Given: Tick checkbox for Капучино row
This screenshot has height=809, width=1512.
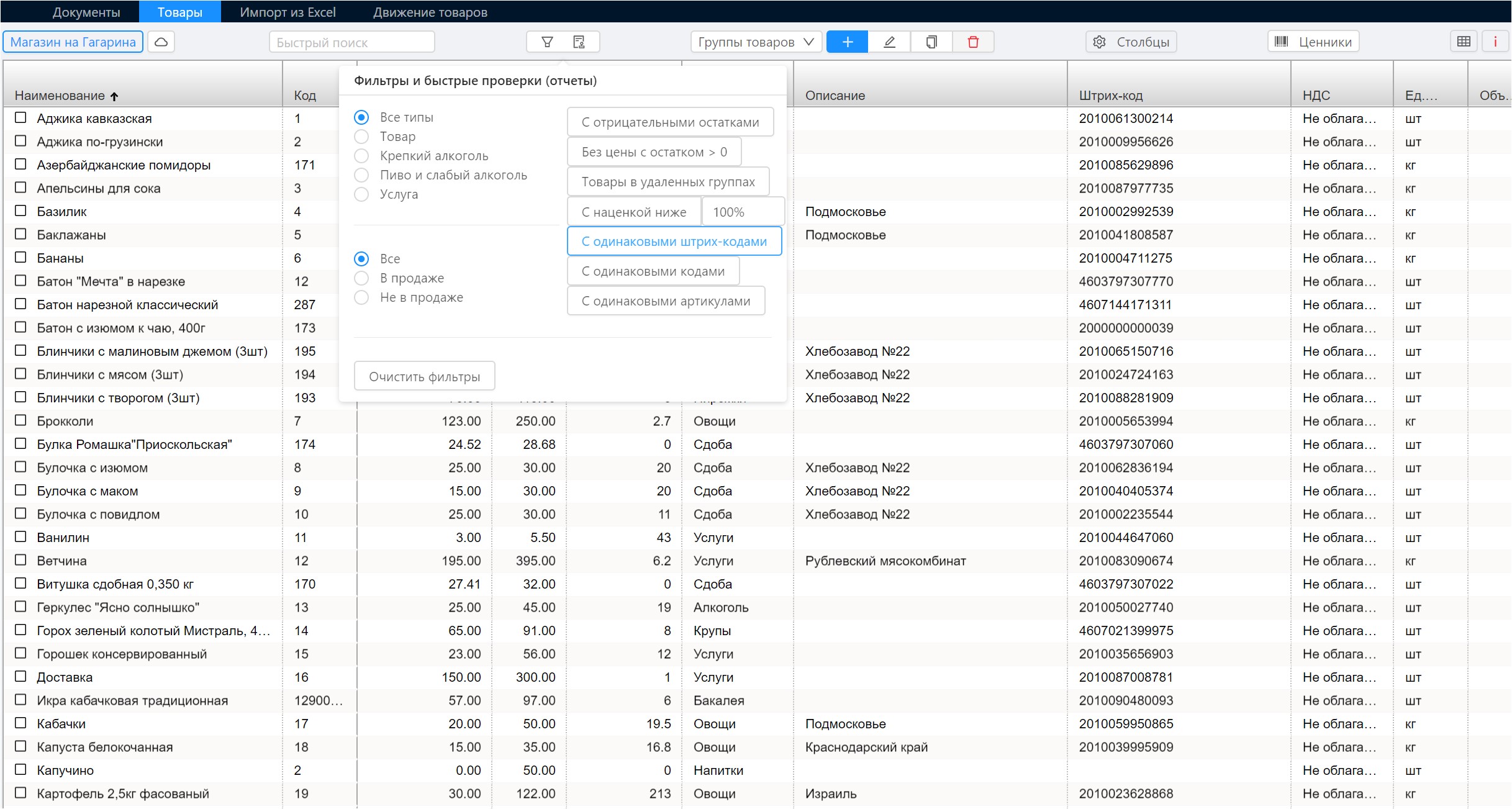Looking at the screenshot, I should (20, 769).
